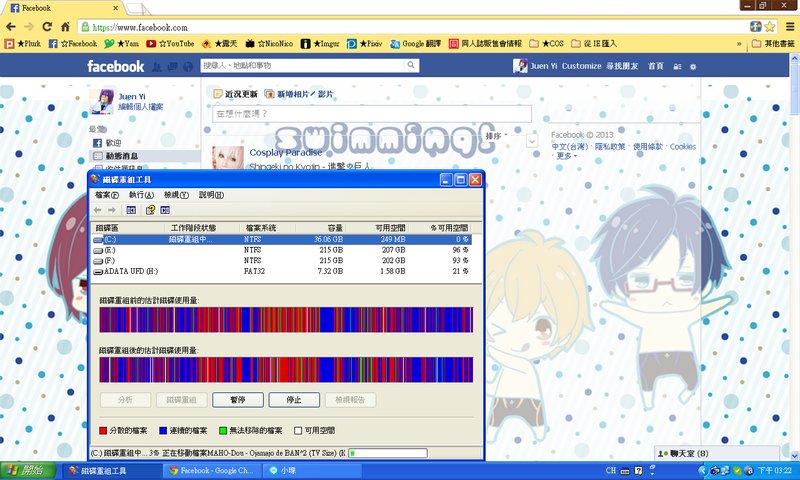Select the Facebook browser tab

[x=62, y=8]
